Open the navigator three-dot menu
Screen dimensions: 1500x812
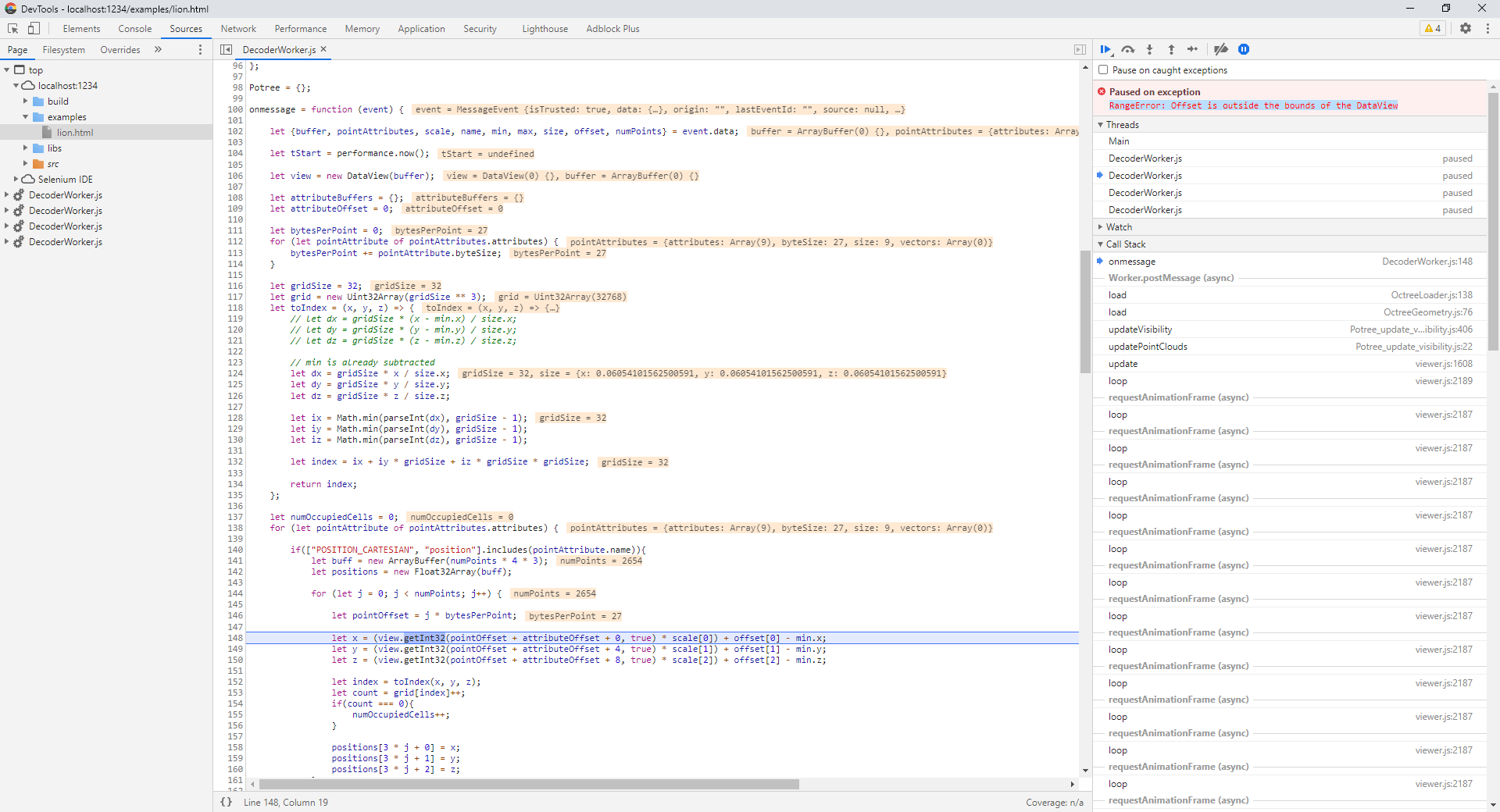tap(200, 49)
